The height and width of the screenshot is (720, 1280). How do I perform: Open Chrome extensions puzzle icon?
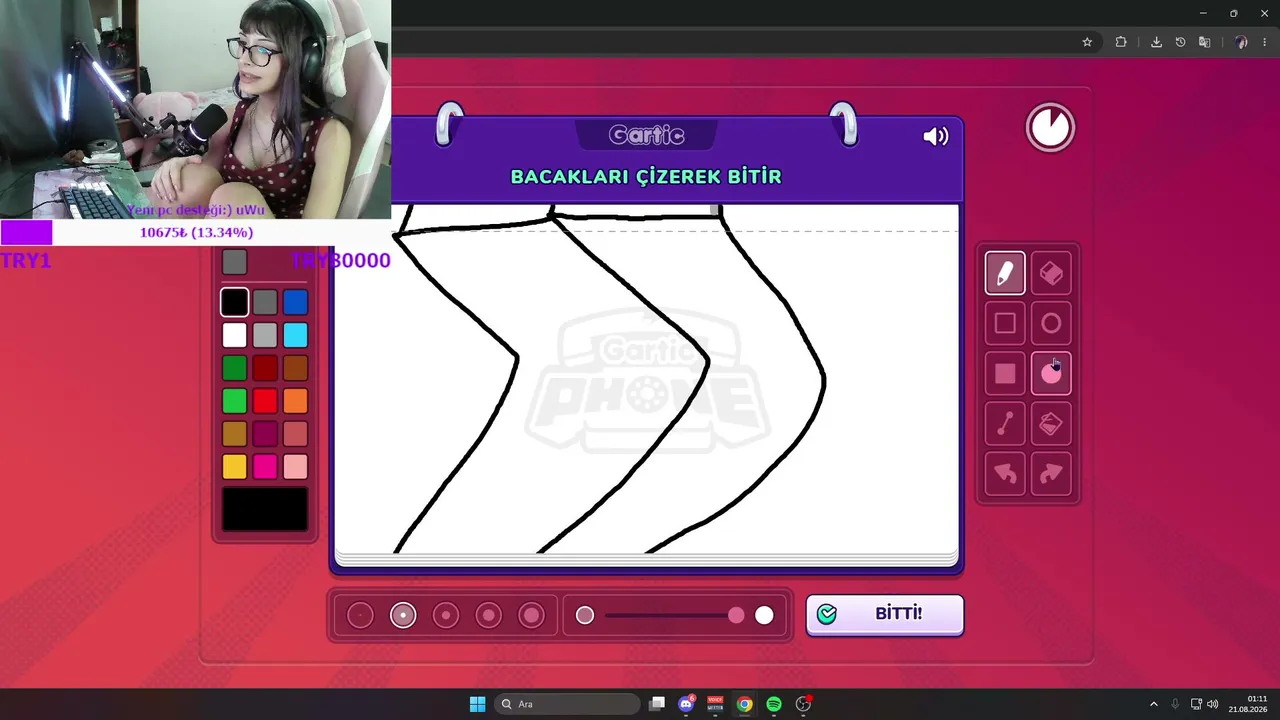coord(1121,42)
